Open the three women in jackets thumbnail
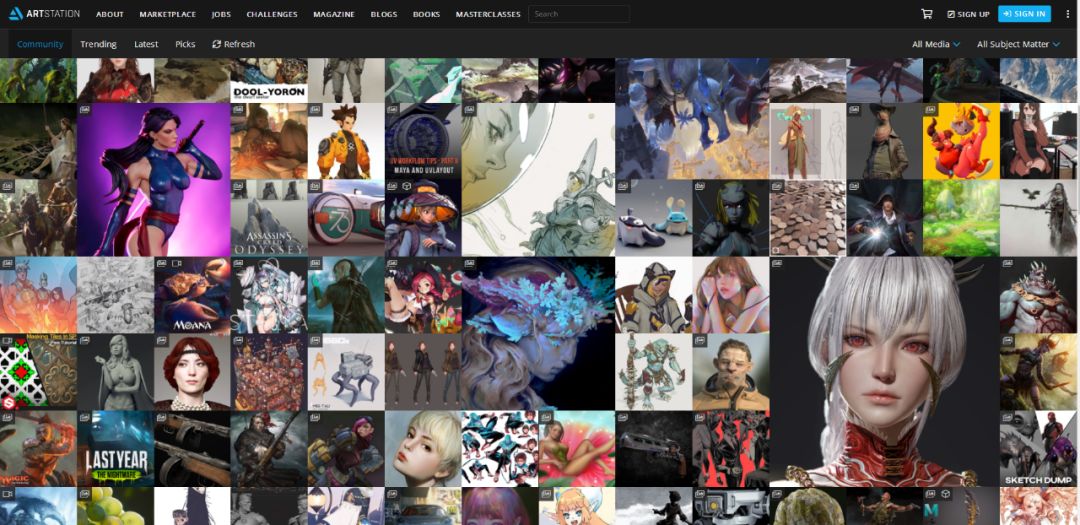1080x525 pixels. tap(422, 372)
